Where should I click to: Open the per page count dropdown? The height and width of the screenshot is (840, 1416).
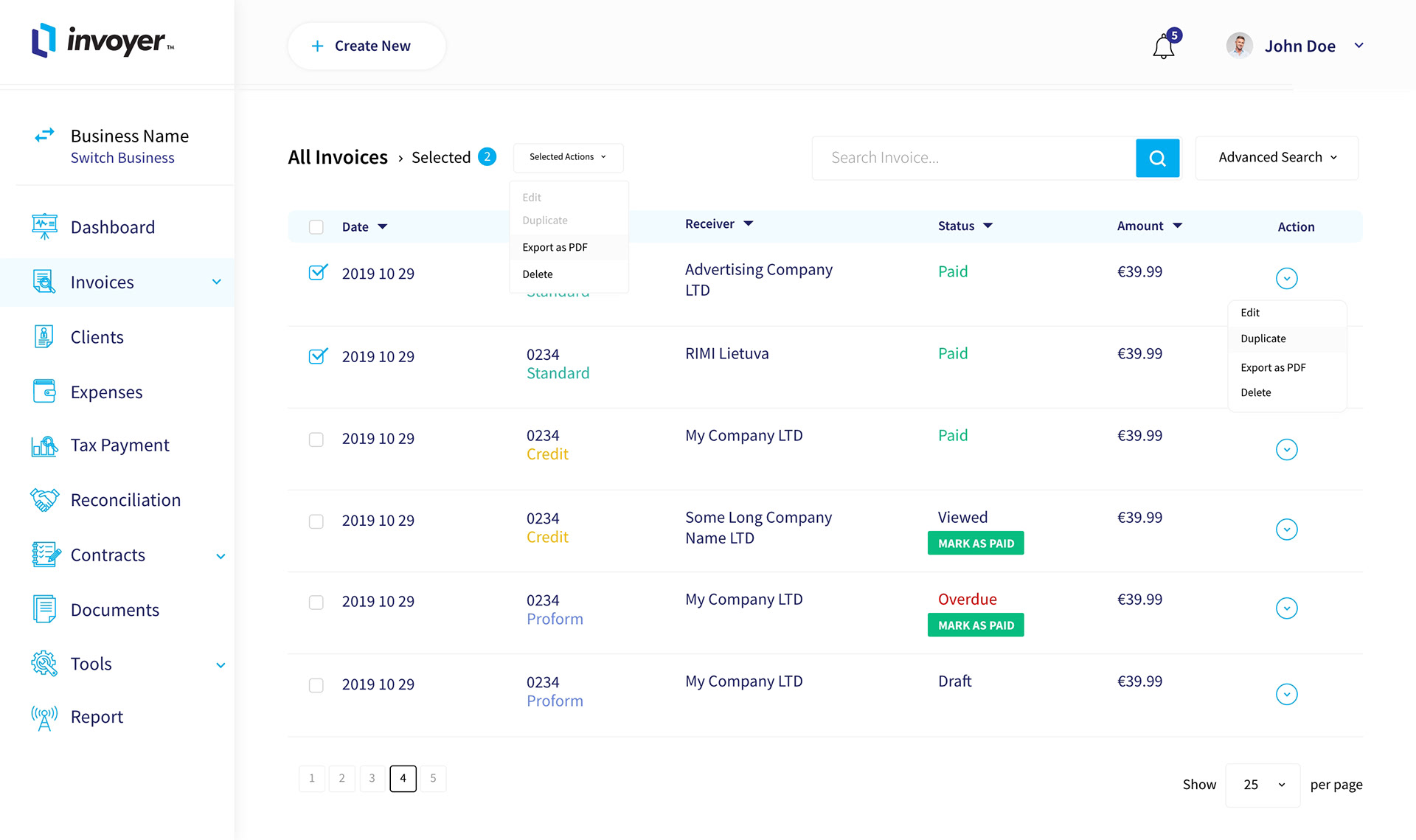point(1263,785)
